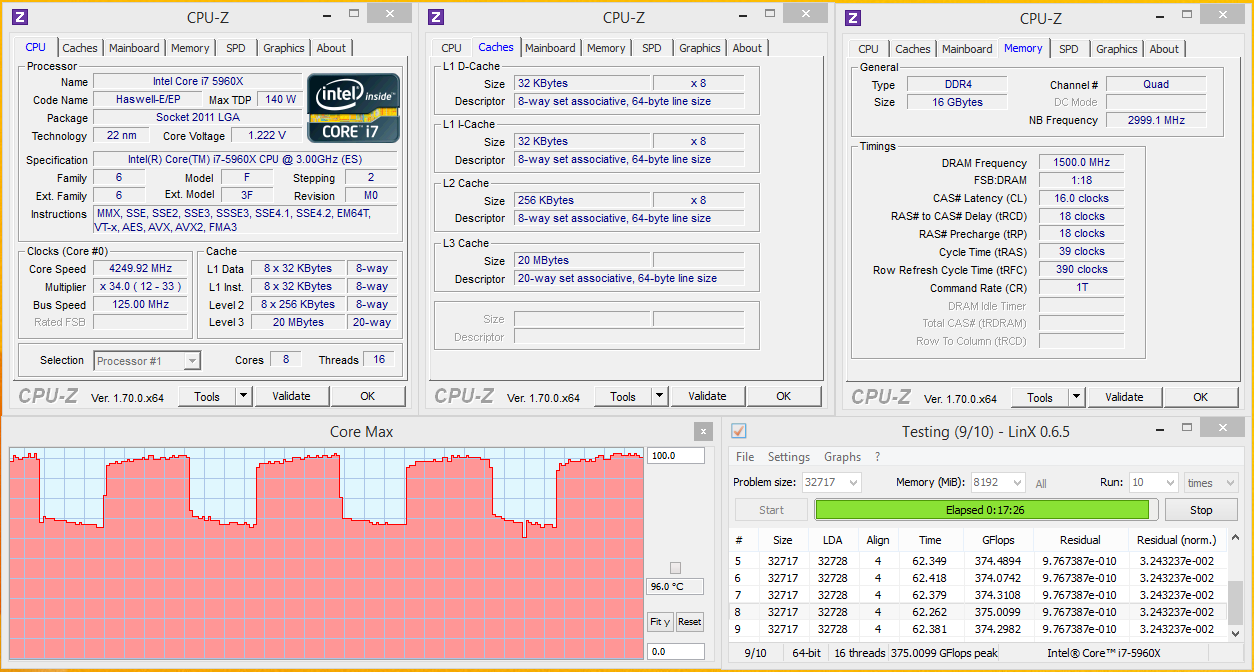Click Validate in the CPU-Z CPU window
The image size is (1254, 672).
pos(291,396)
